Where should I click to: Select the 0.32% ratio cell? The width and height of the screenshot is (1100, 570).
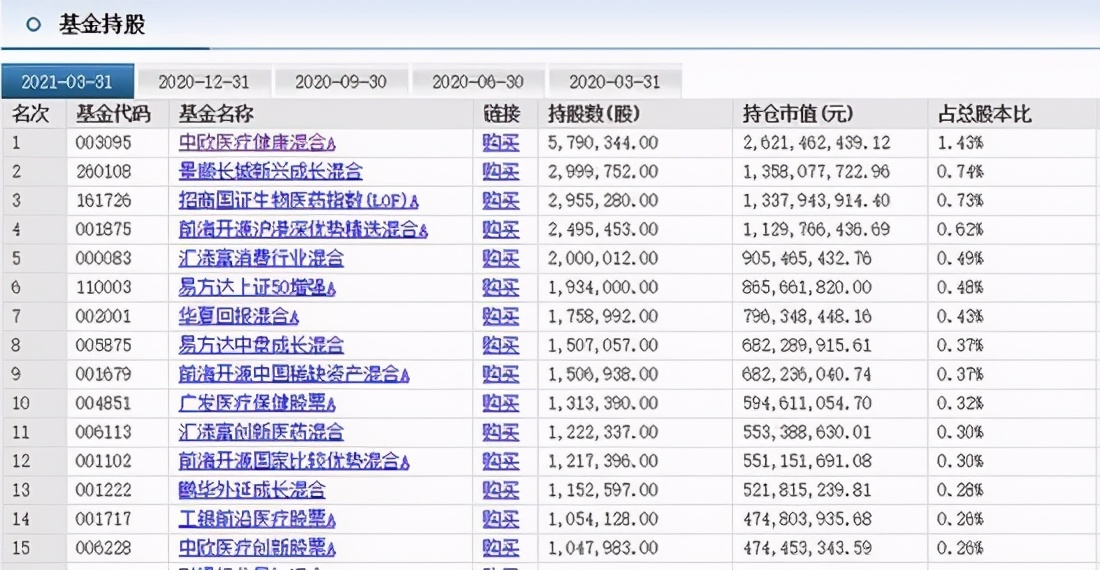point(960,403)
